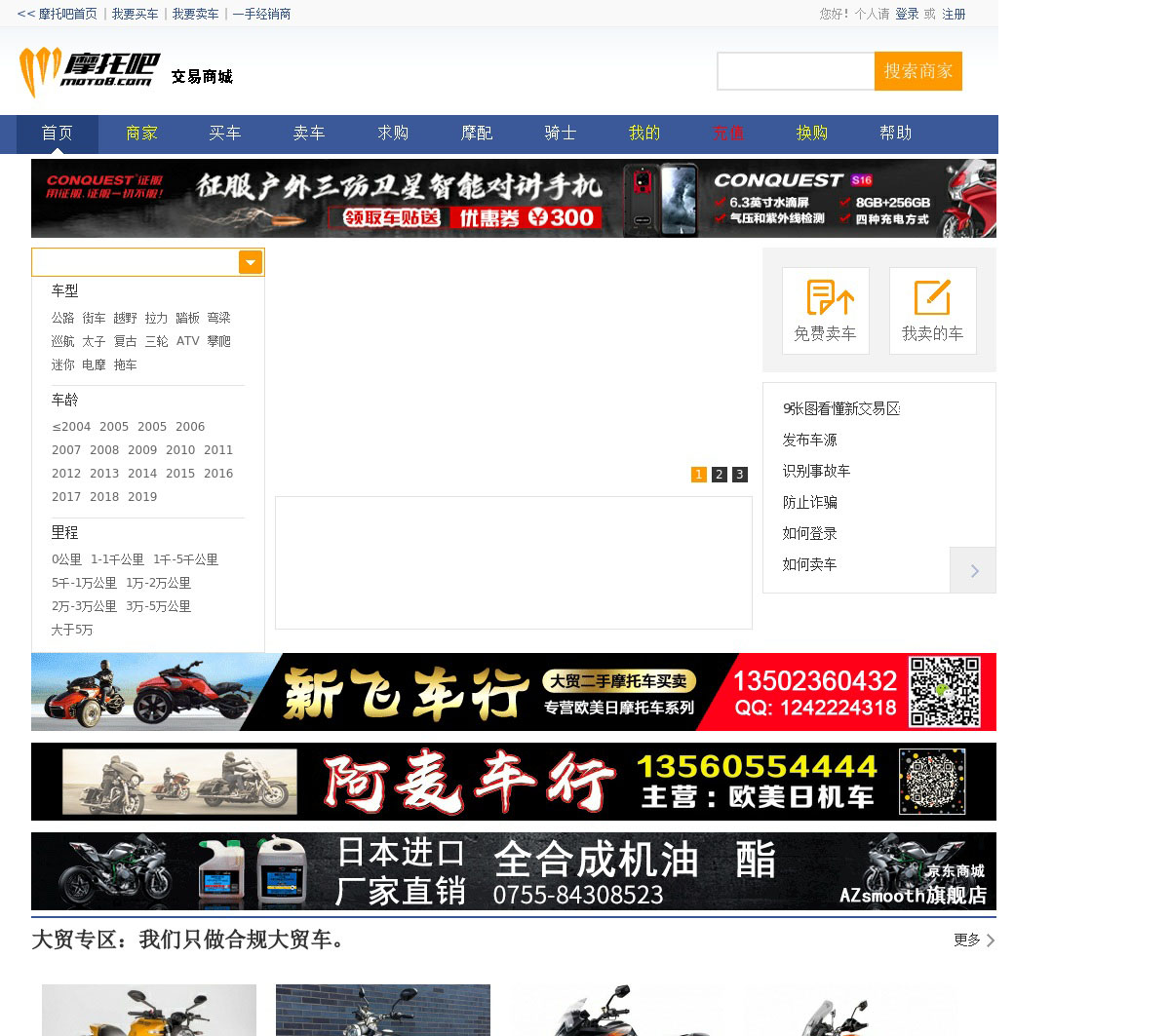The height and width of the screenshot is (1036, 1170).
Task: Click the 一手经销商 top link
Action: click(261, 14)
